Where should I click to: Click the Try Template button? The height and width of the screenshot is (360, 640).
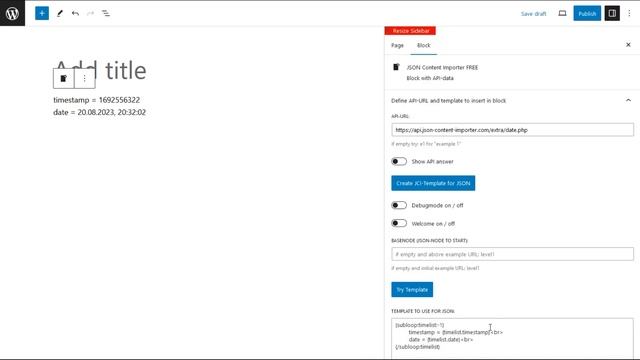point(412,289)
